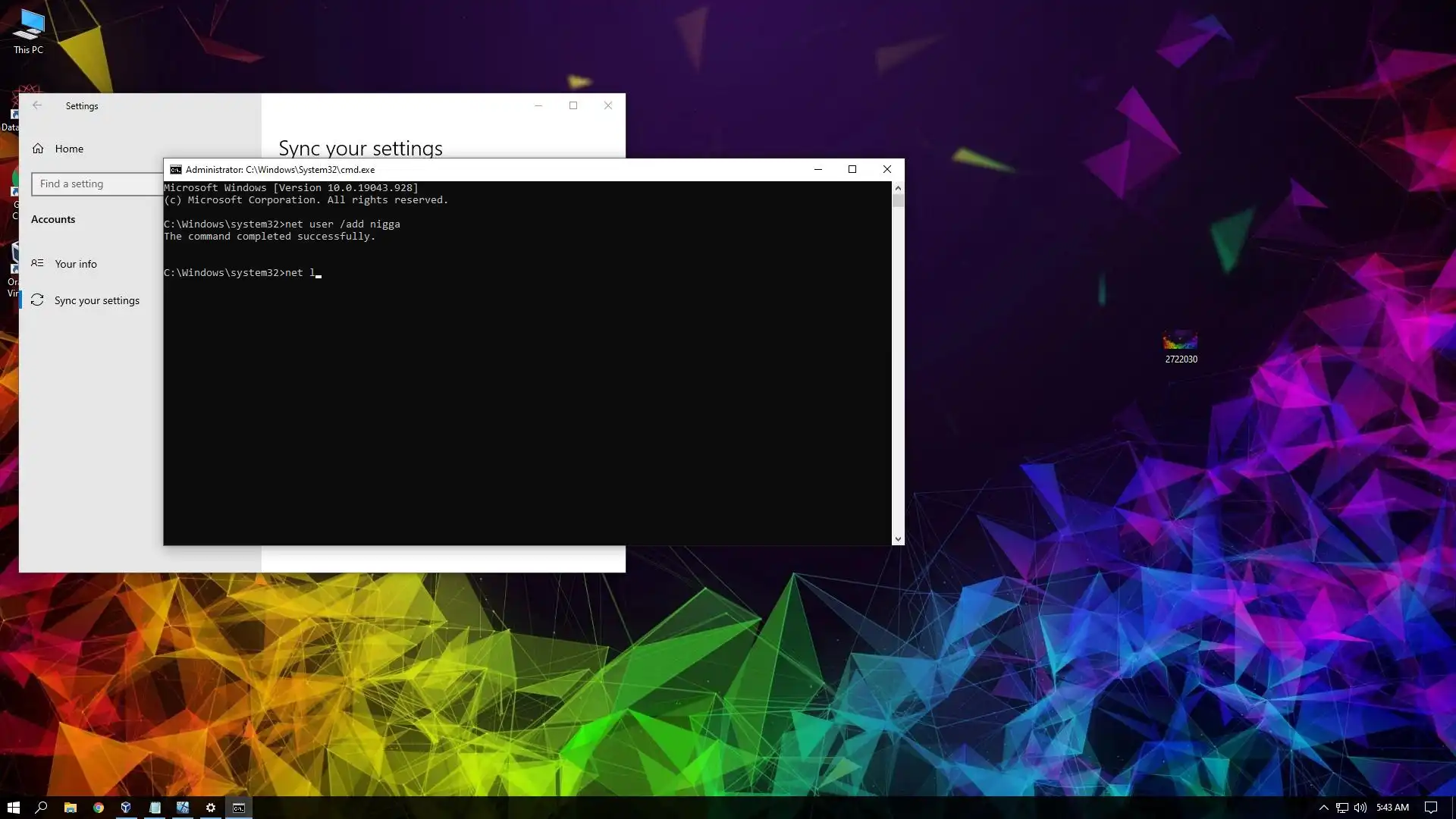Select Your info in Accounts
The height and width of the screenshot is (819, 1456).
click(x=75, y=264)
